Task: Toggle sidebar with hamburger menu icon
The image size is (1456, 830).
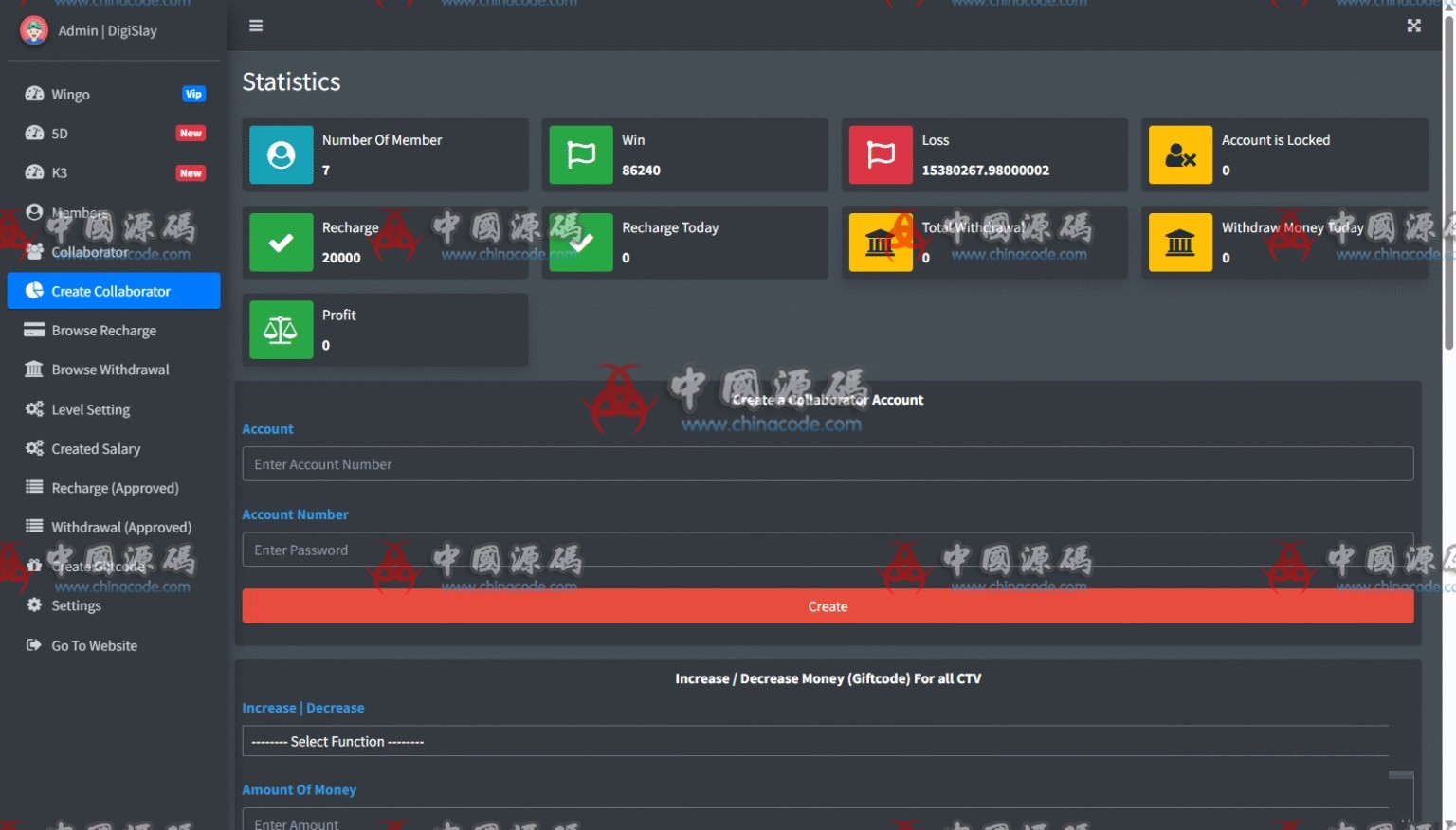Action: click(256, 26)
